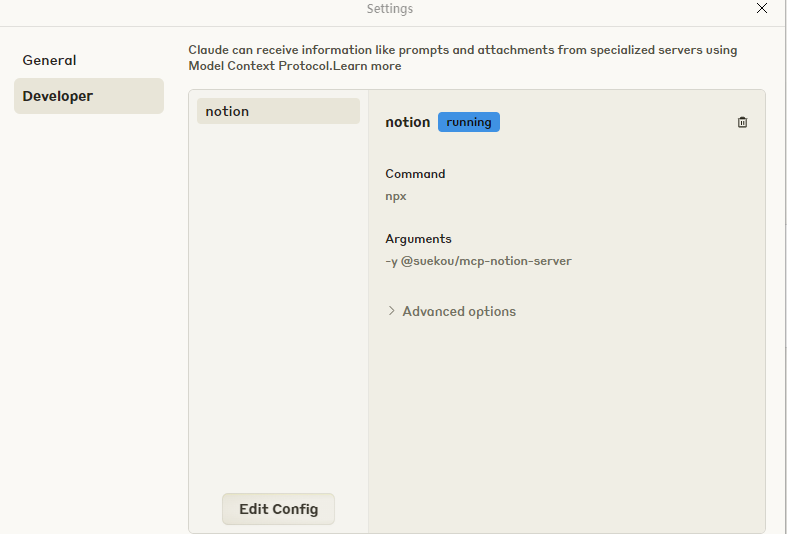Screen dimensions: 787x534
Task: Click the Arguments label
Action: (418, 239)
